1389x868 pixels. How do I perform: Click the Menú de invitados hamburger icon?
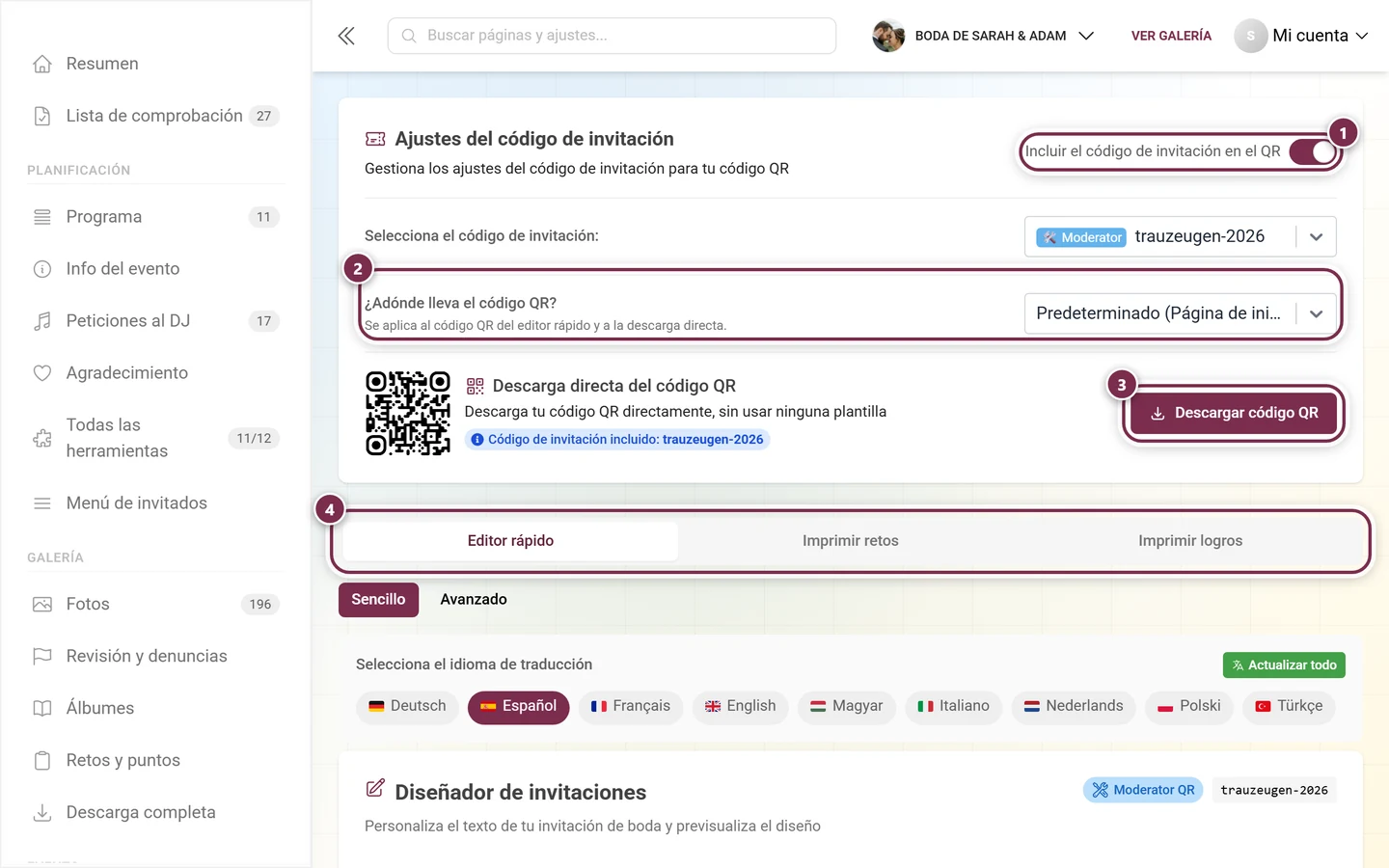point(42,503)
